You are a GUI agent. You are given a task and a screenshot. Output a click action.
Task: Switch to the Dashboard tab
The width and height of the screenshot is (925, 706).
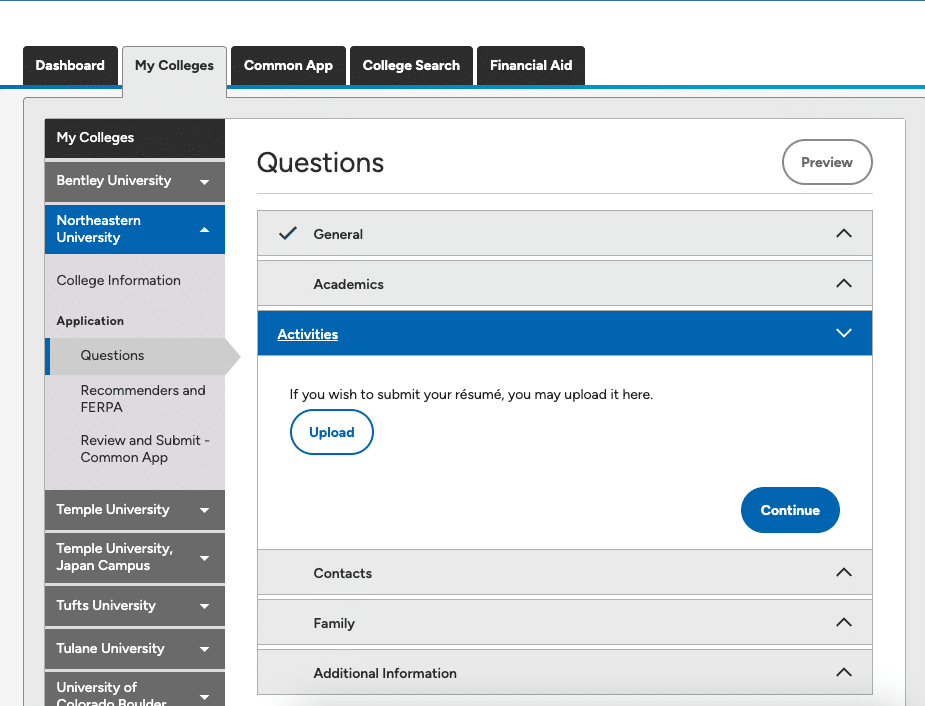pos(70,65)
